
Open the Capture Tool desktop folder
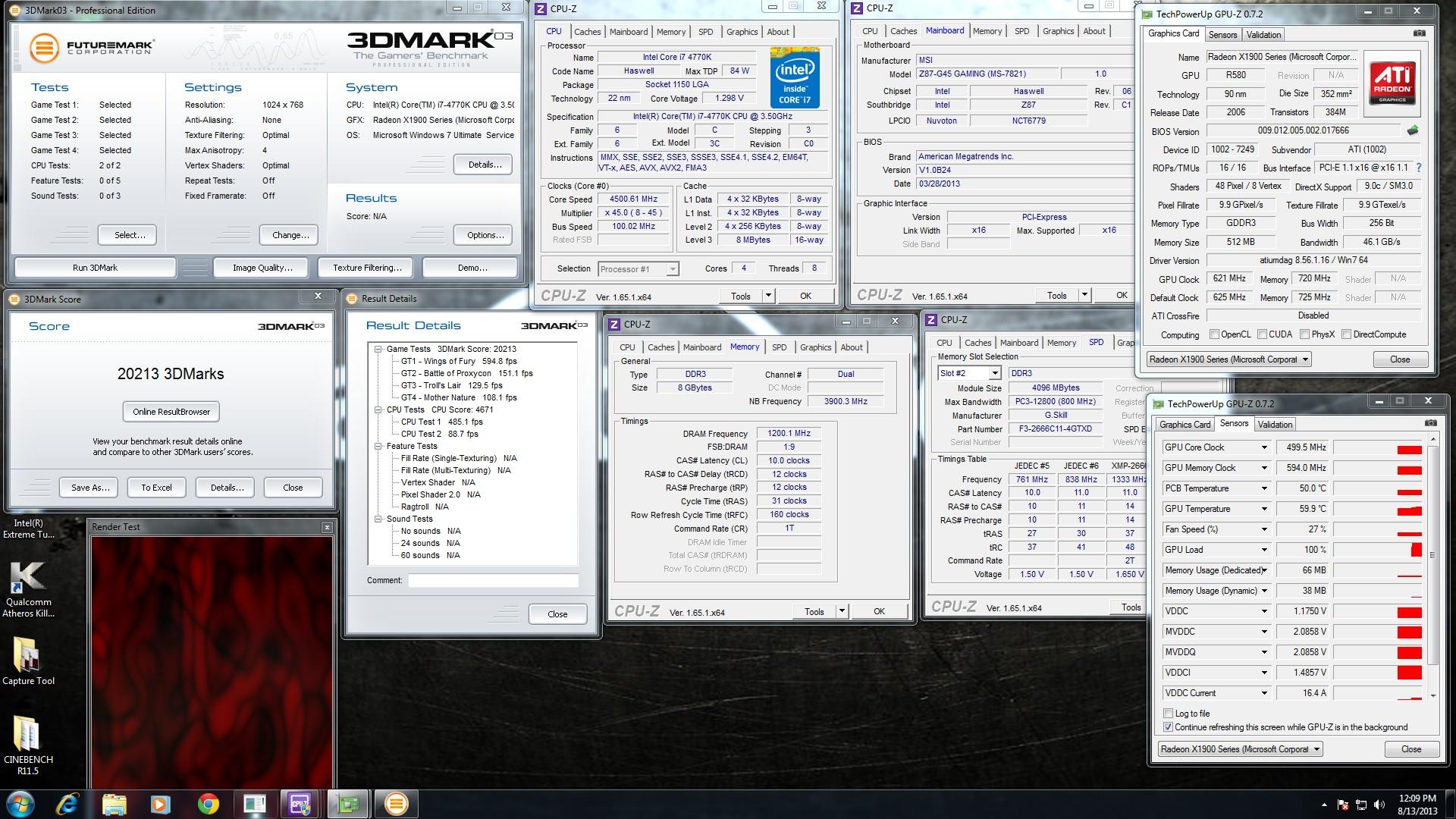28,661
